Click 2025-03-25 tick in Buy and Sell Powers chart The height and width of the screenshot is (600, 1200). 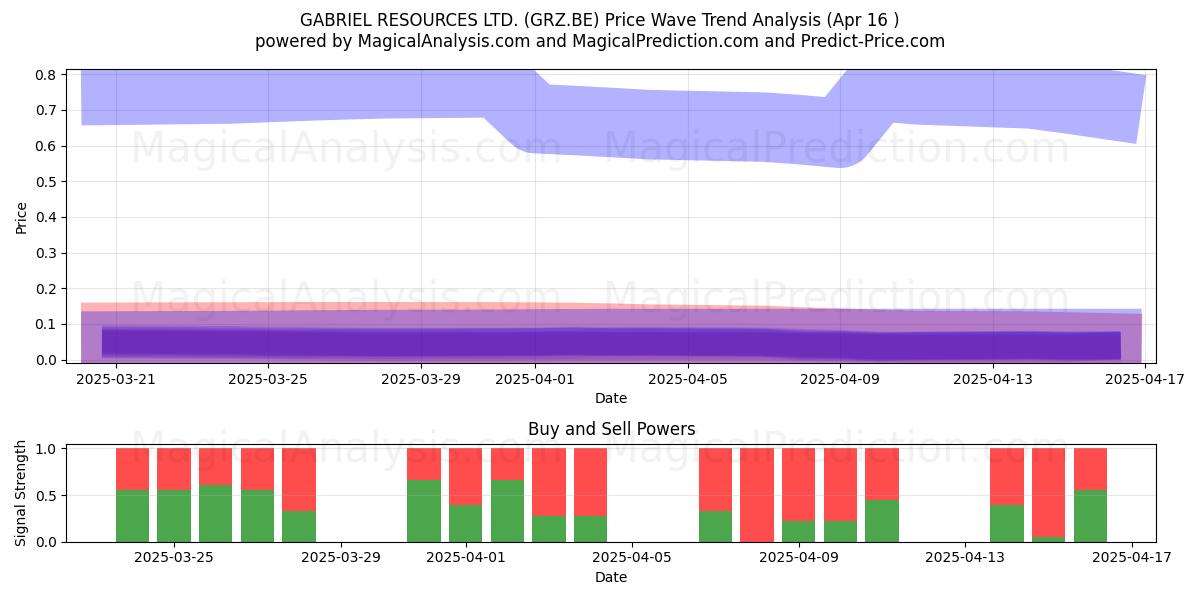[175, 558]
